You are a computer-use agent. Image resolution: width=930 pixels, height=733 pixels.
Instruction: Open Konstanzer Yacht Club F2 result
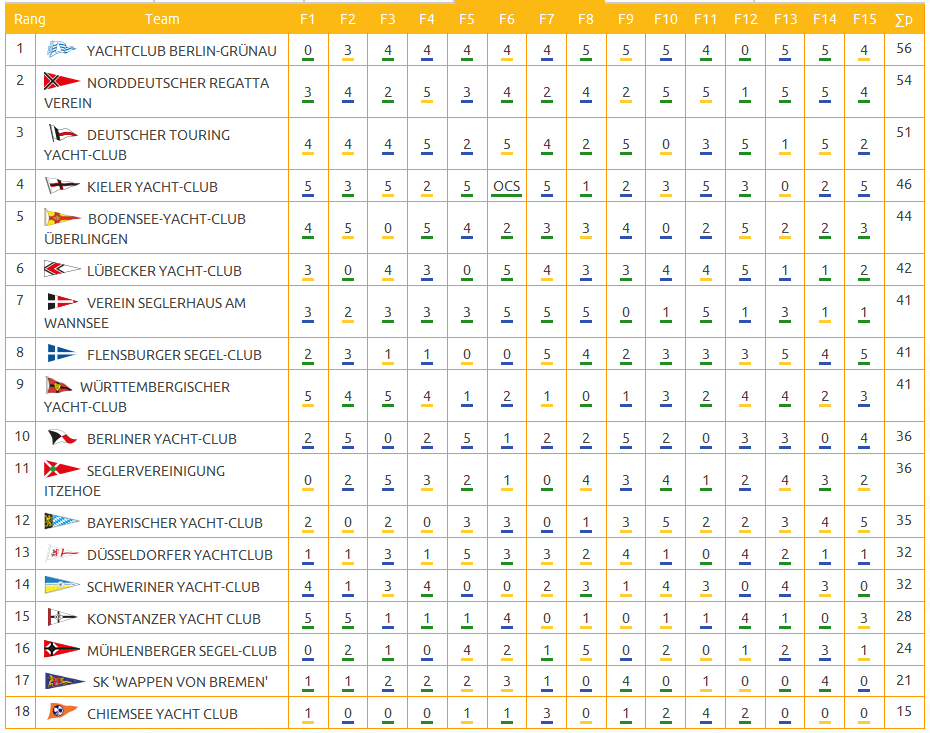[348, 619]
